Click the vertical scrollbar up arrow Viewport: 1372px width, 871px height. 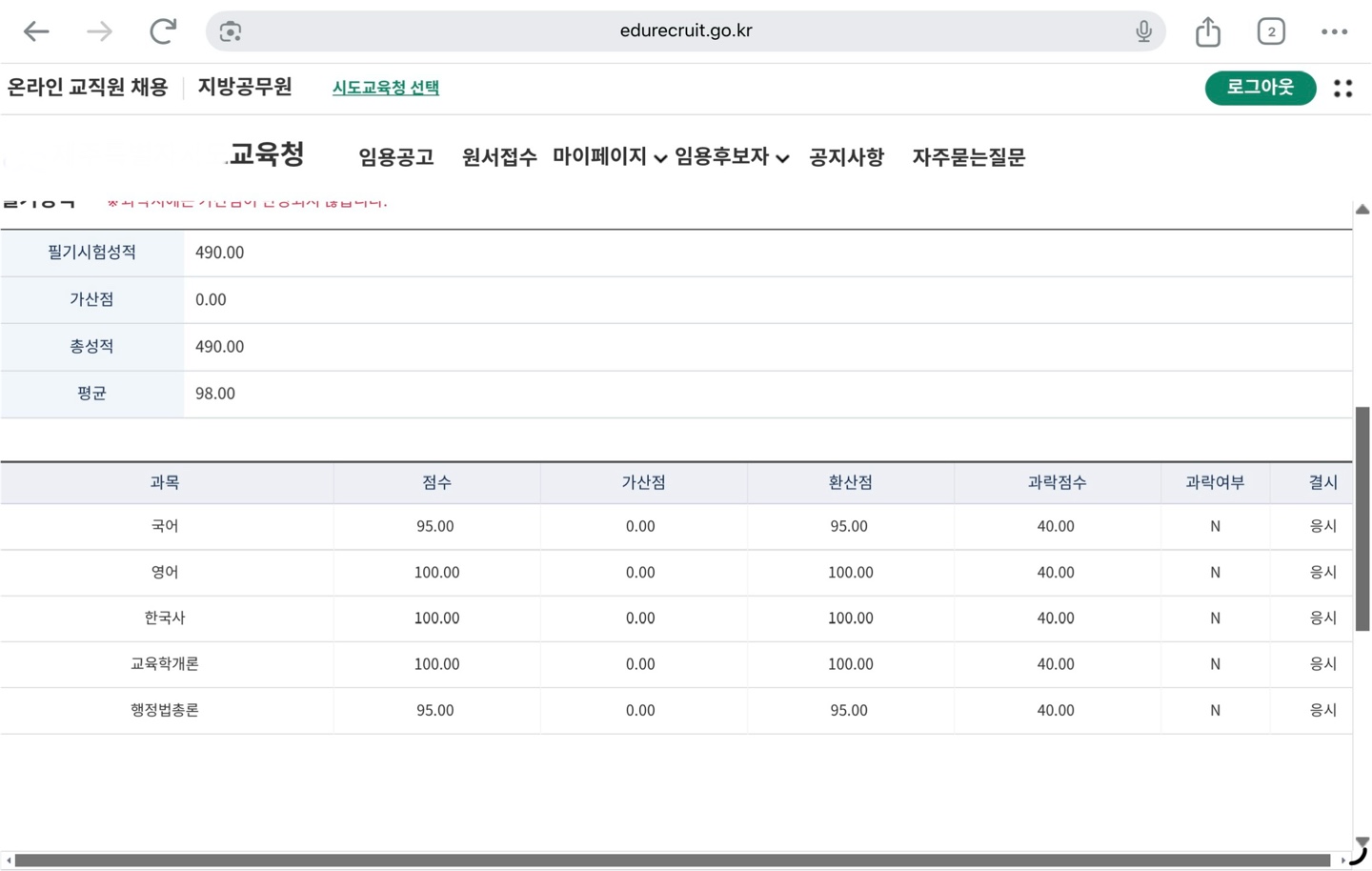[1362, 210]
